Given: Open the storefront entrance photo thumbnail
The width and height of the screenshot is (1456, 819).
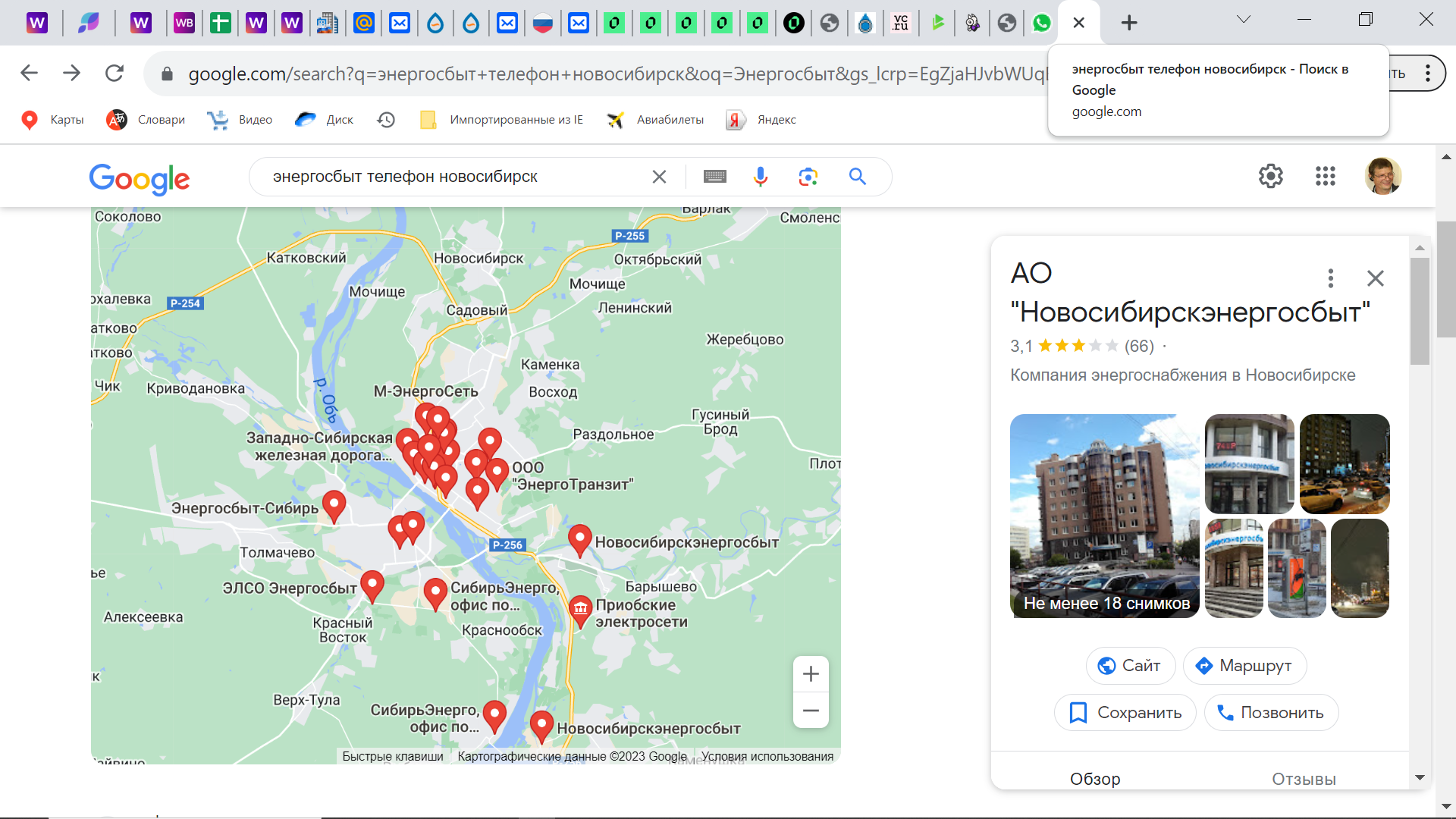Looking at the screenshot, I should click(x=1234, y=569).
